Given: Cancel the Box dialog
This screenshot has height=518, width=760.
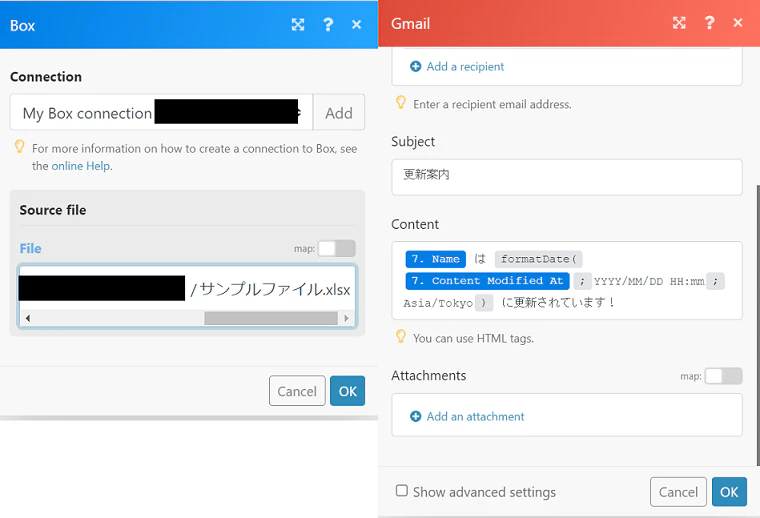Looking at the screenshot, I should [297, 391].
